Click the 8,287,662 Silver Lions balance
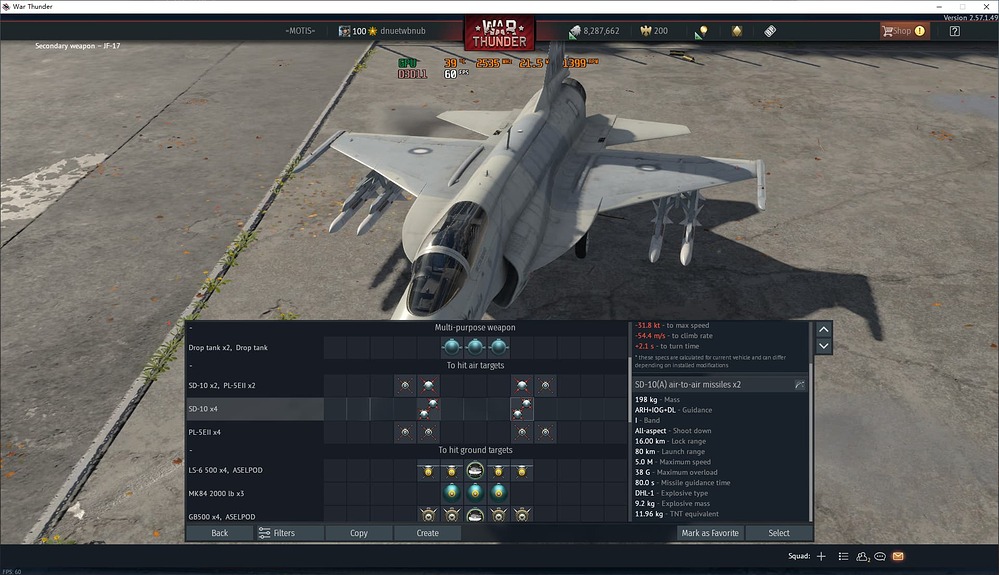 click(x=601, y=31)
